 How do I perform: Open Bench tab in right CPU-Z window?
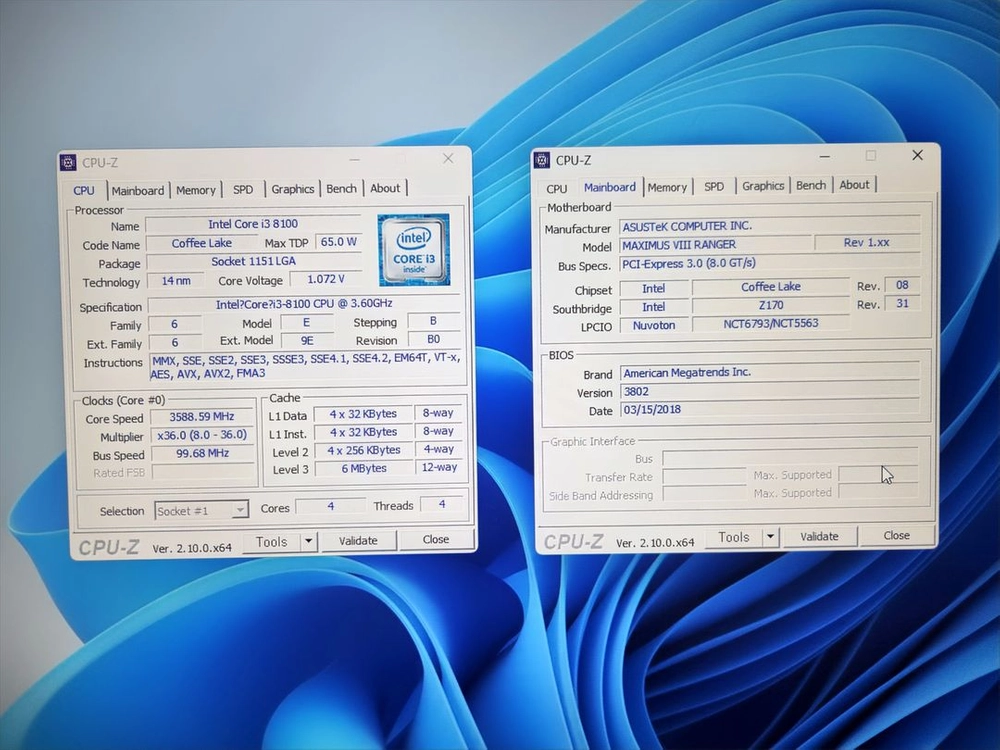(x=811, y=185)
